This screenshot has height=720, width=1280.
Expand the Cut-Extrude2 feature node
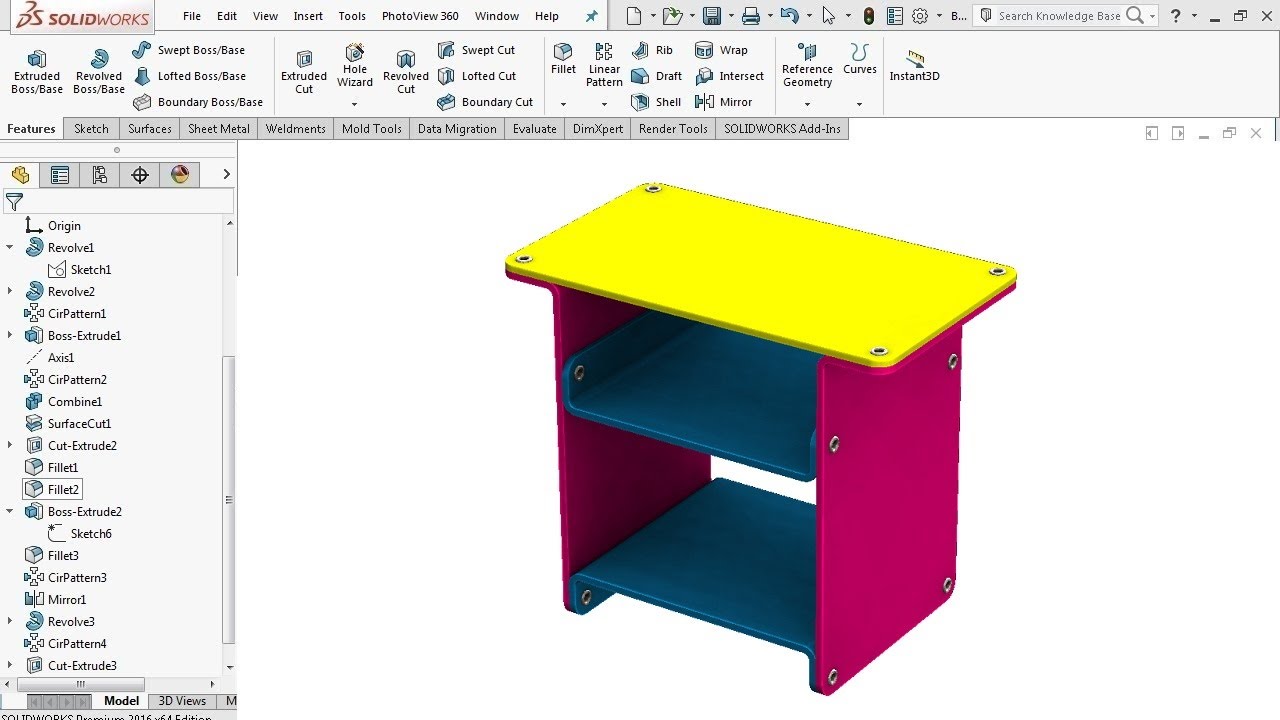10,446
